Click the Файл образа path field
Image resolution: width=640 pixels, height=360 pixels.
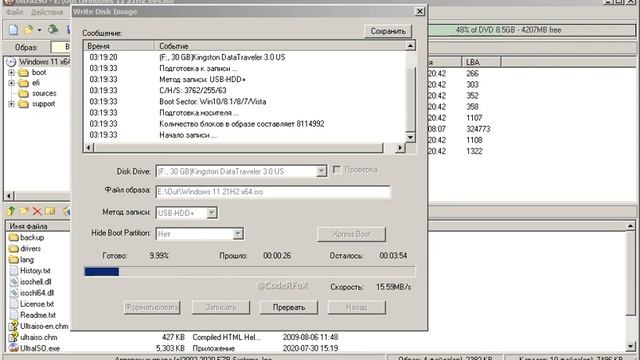pos(273,192)
